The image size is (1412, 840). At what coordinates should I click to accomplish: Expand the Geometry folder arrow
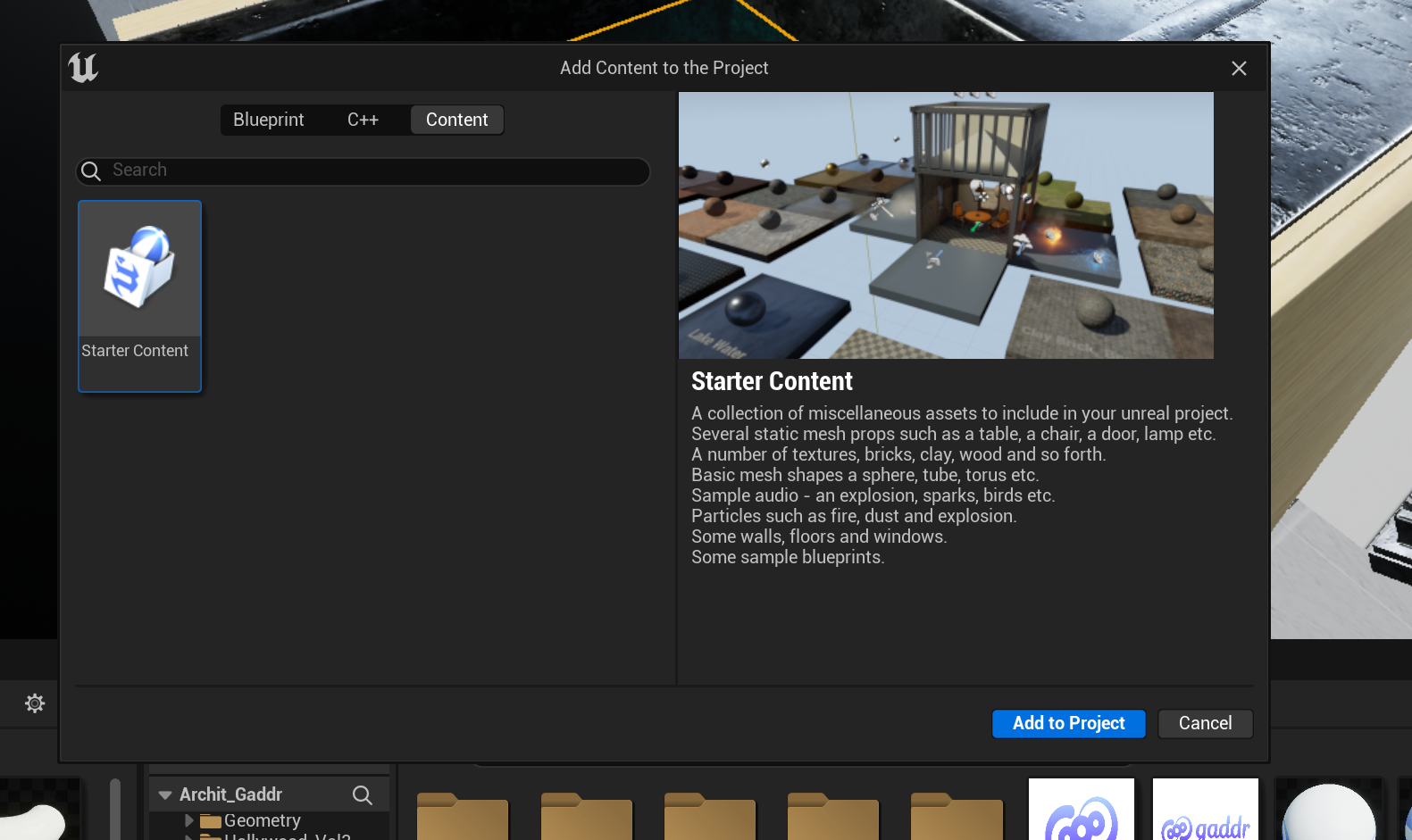(x=189, y=820)
